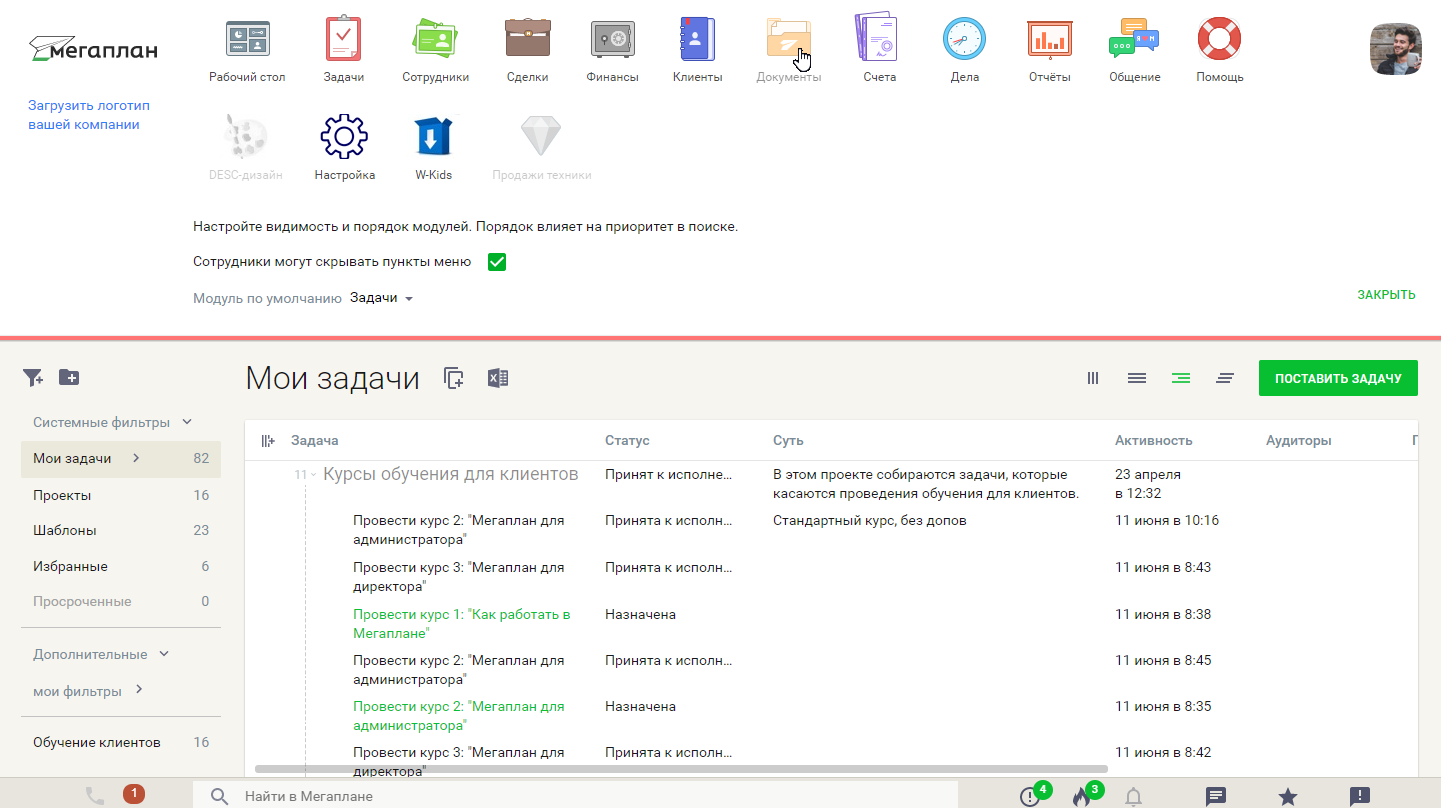Click the Найти в Мегаплане search field

tap(575, 796)
